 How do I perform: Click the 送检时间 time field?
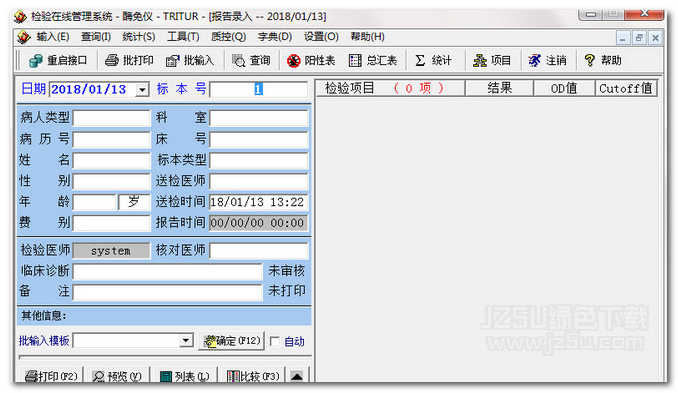point(259,202)
